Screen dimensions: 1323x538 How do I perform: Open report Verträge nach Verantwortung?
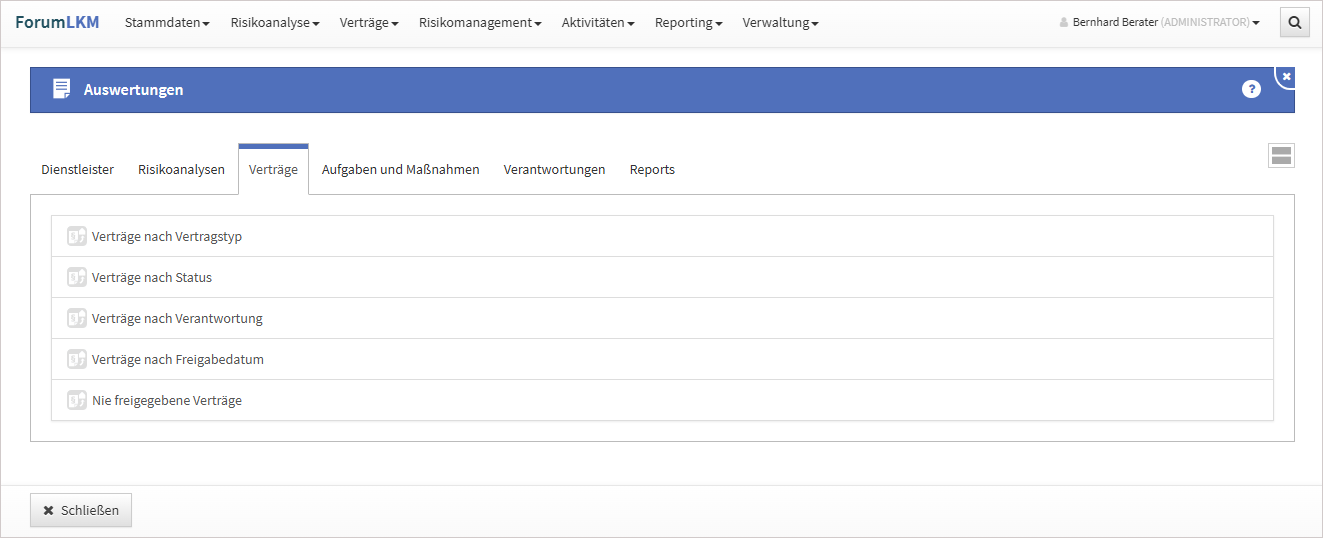point(662,318)
